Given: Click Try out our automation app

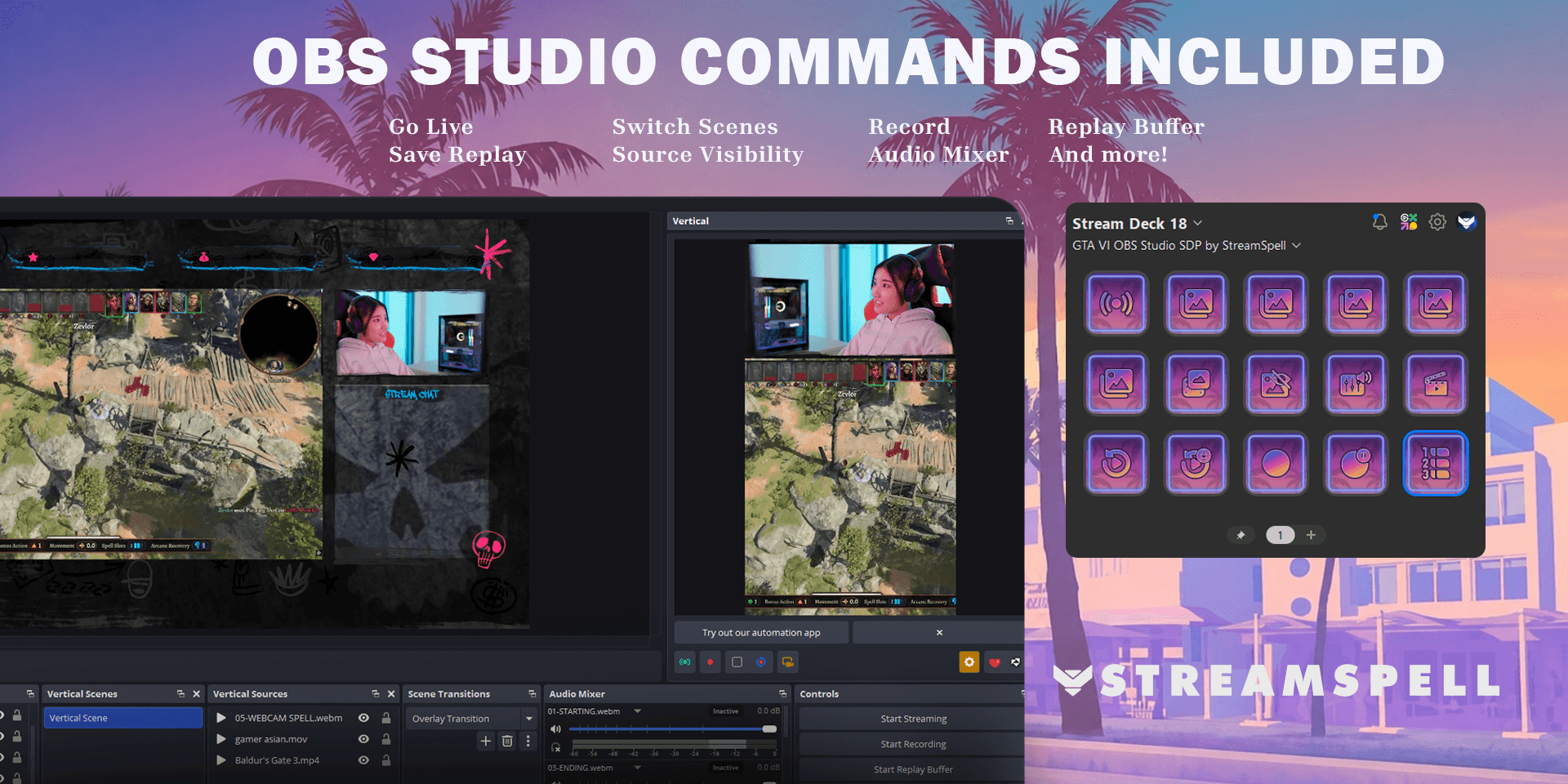Looking at the screenshot, I should pos(761,632).
